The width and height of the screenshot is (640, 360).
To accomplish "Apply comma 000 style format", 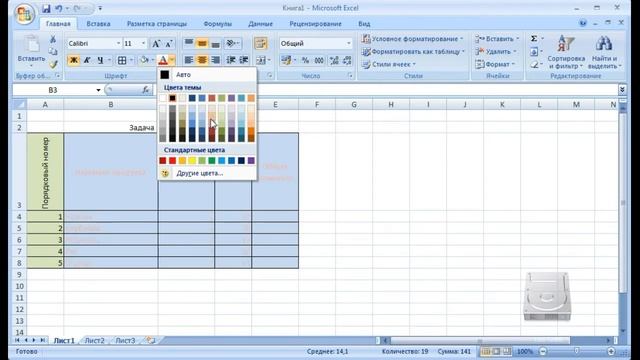I will pyautogui.click(x=319, y=60).
